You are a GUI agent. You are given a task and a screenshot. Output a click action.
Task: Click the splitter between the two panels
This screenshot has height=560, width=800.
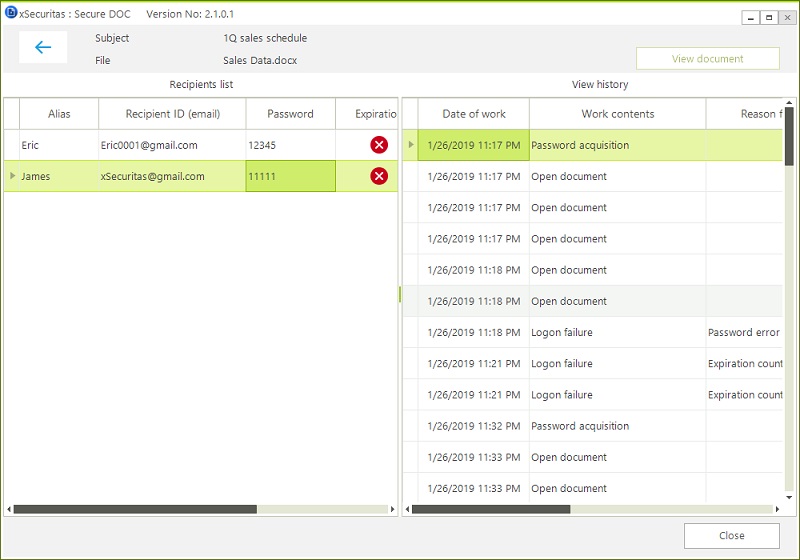(x=399, y=295)
